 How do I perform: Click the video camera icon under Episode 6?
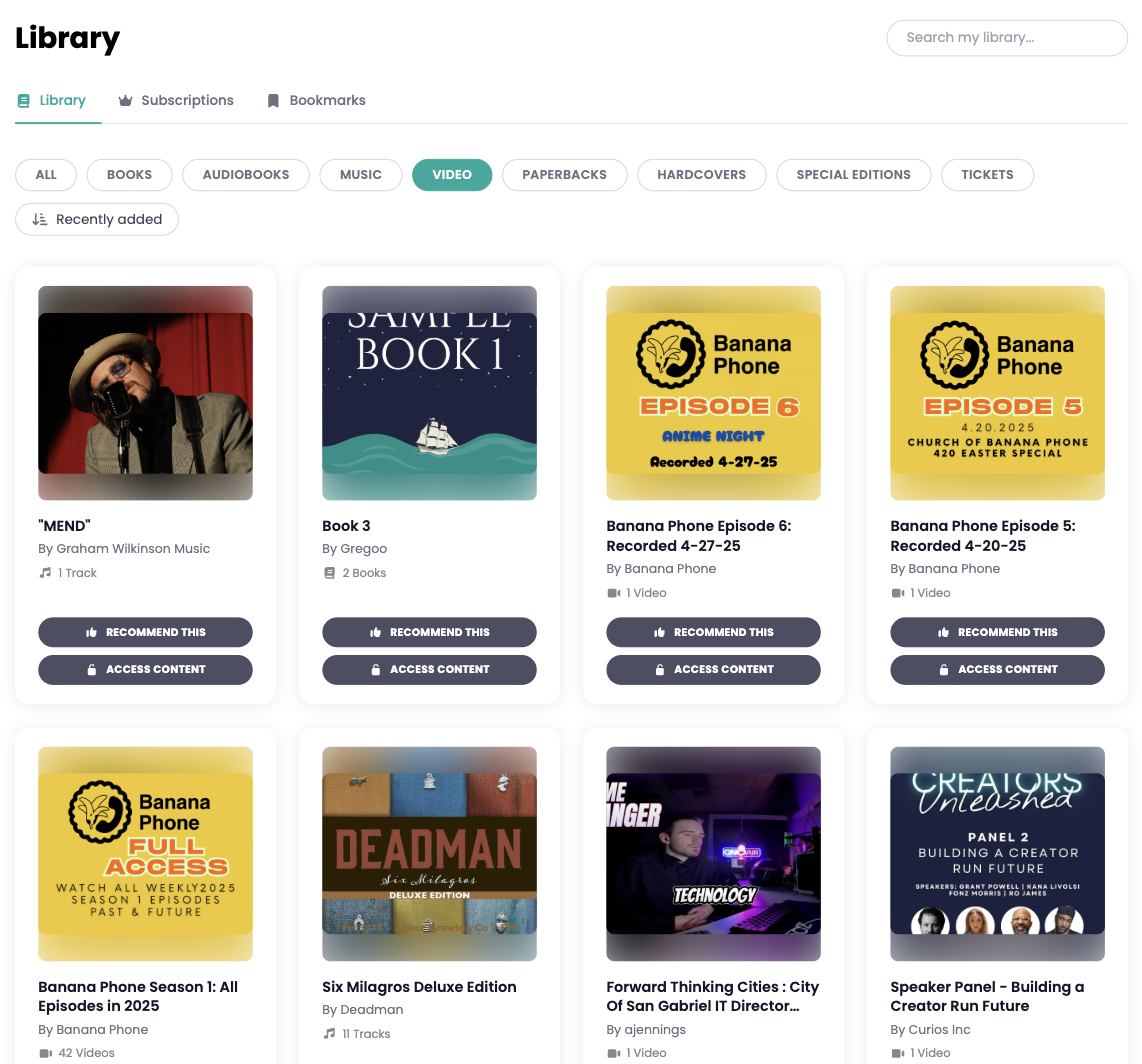(x=614, y=593)
